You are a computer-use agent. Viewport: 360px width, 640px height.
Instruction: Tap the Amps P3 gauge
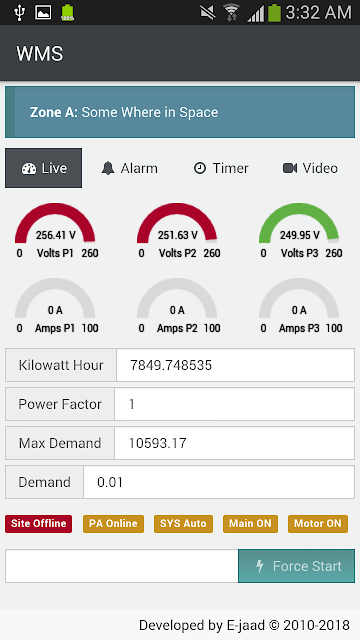click(x=299, y=306)
